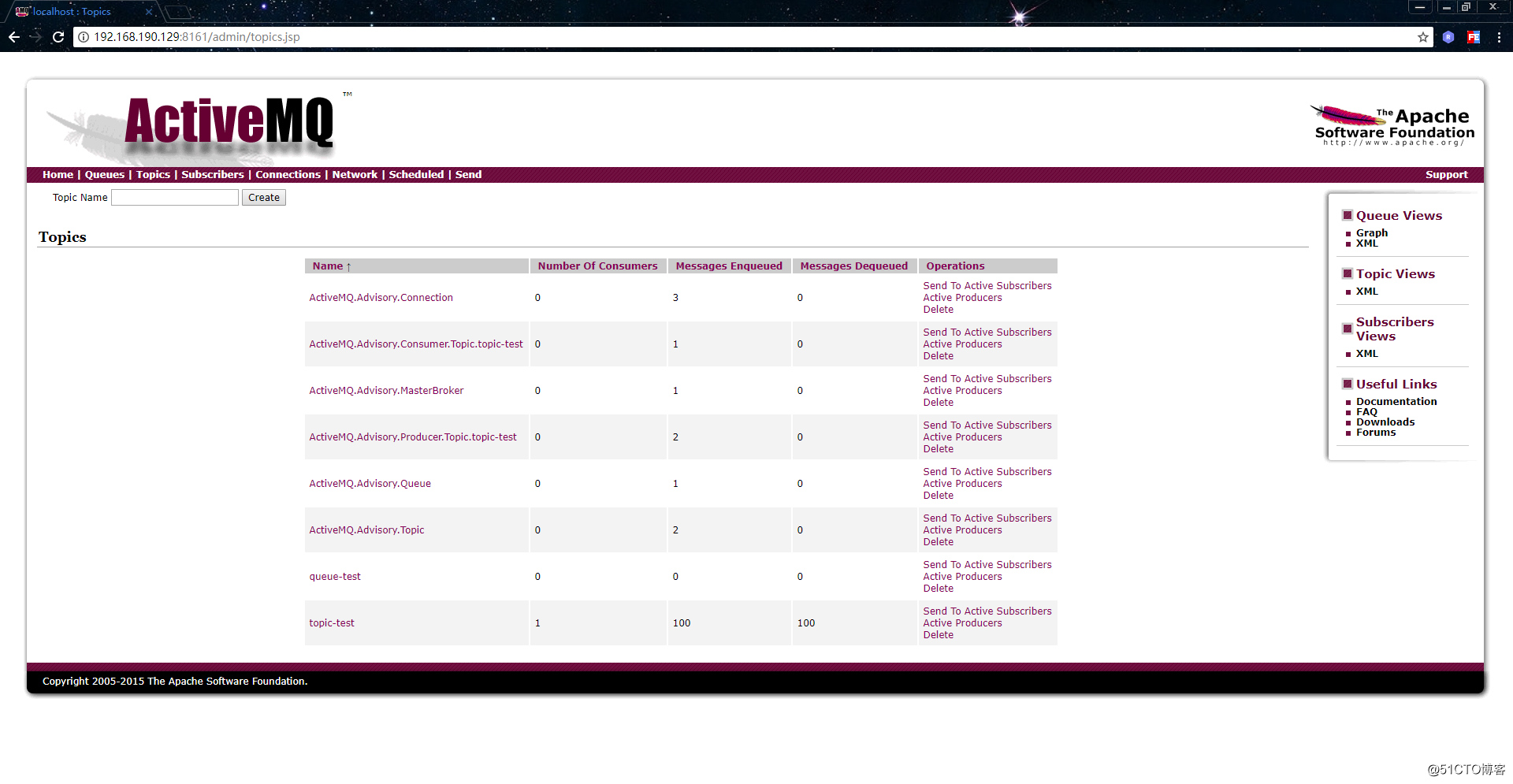Open the queue-test topic

(x=335, y=577)
